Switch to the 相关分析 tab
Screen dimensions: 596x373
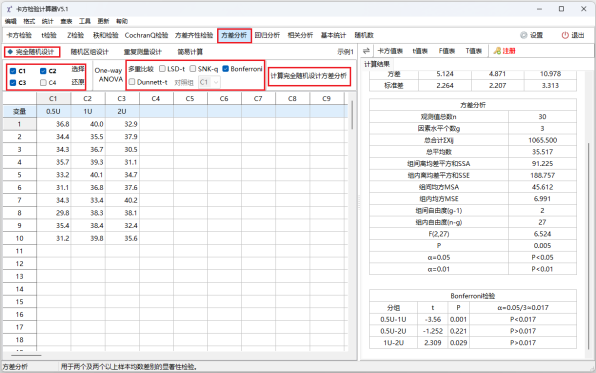300,35
